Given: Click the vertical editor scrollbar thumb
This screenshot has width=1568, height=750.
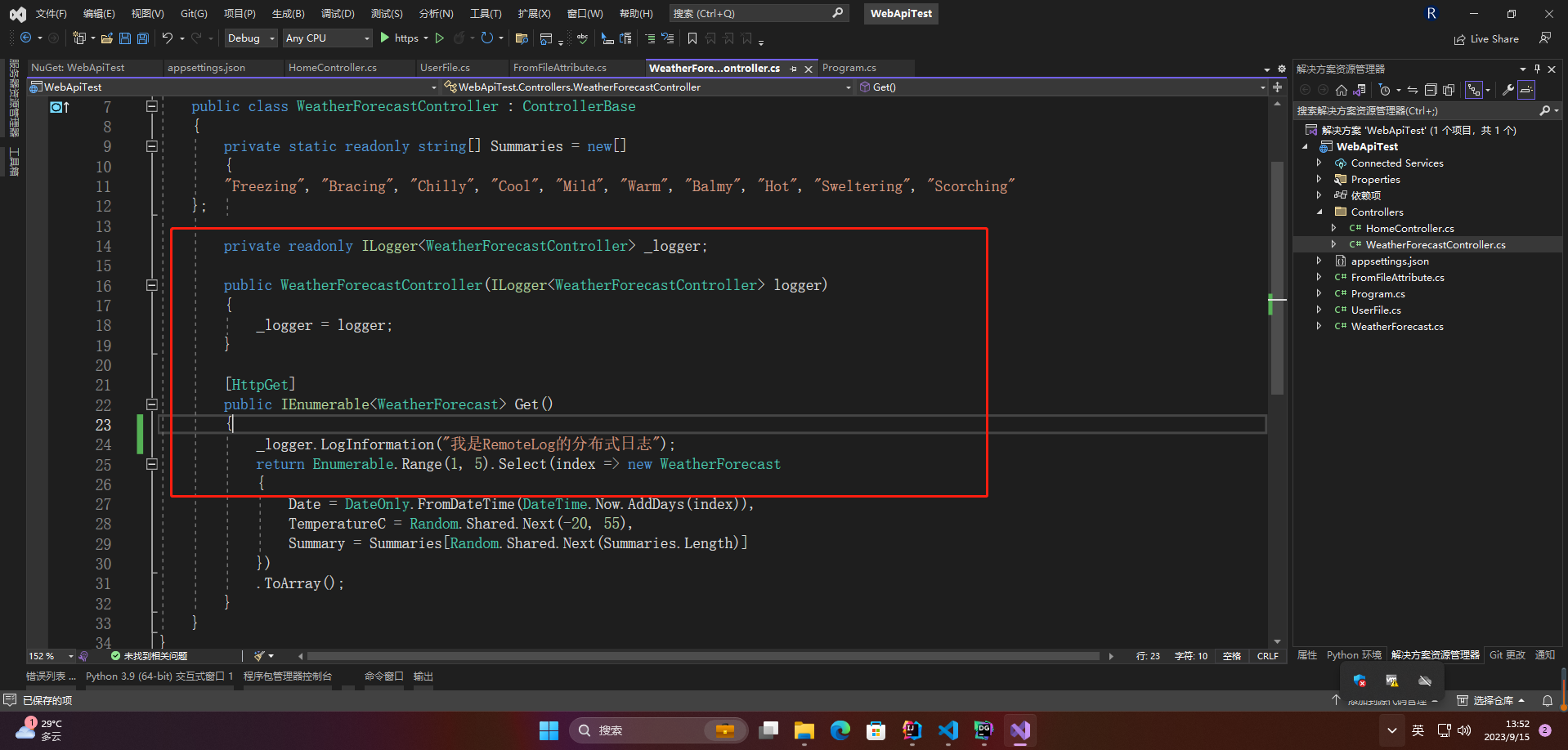Looking at the screenshot, I should click(1277, 278).
